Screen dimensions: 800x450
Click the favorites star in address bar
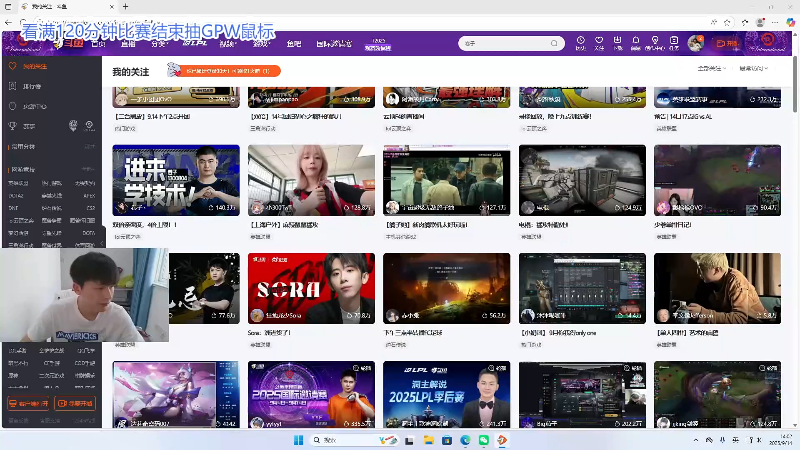(727, 22)
